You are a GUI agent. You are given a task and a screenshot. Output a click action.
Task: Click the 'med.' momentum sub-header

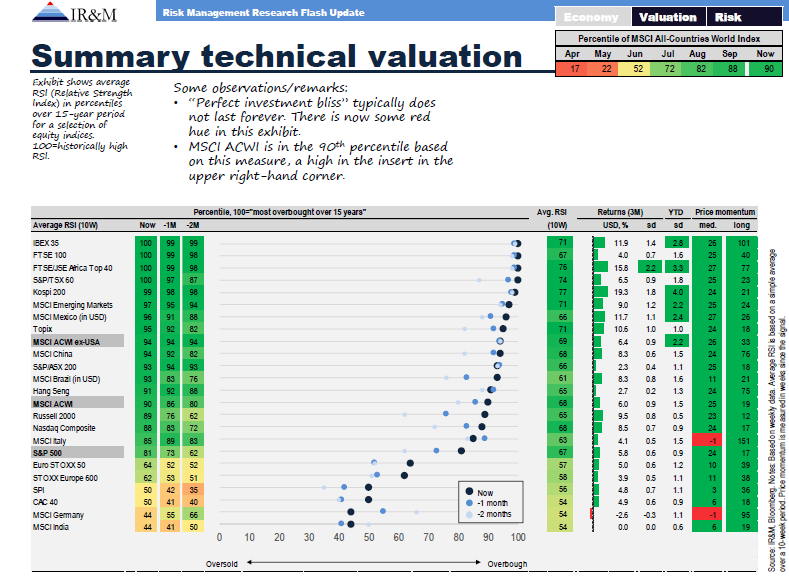[707, 225]
